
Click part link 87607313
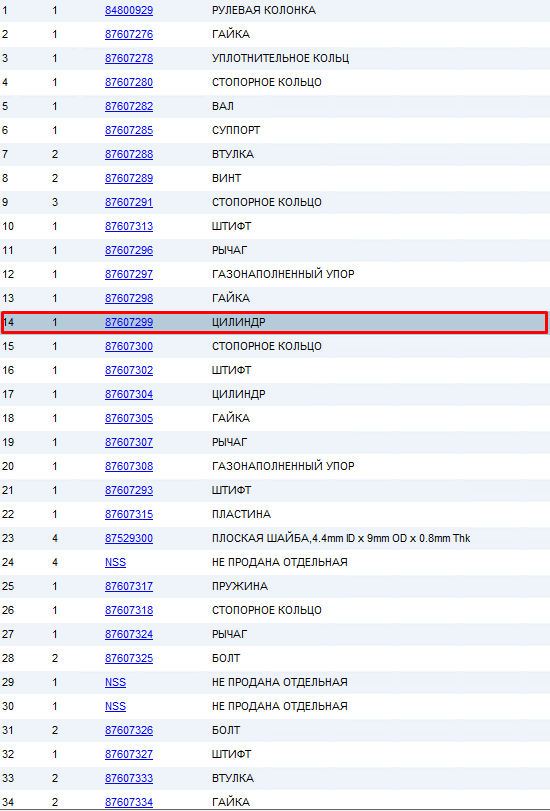(129, 226)
